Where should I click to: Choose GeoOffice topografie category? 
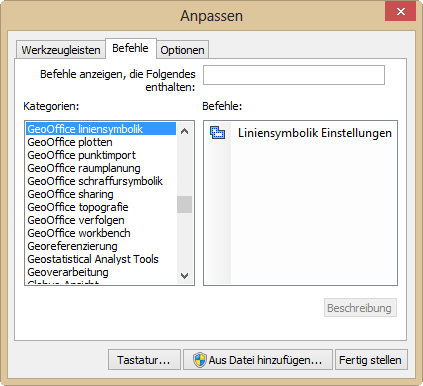[101, 207]
